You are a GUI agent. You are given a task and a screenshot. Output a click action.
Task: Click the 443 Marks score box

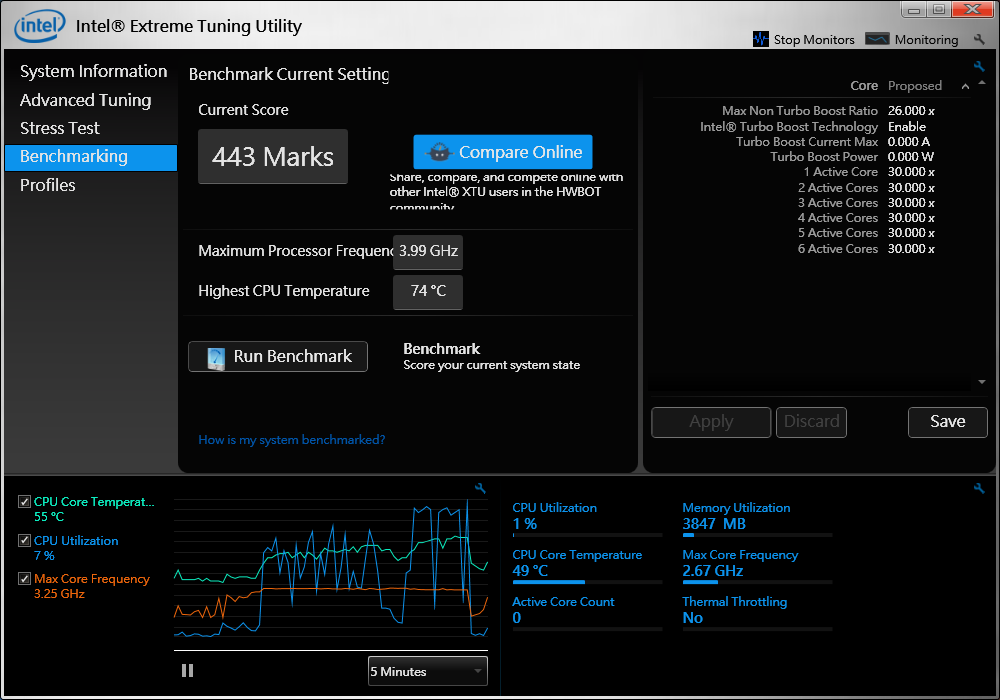[273, 157]
